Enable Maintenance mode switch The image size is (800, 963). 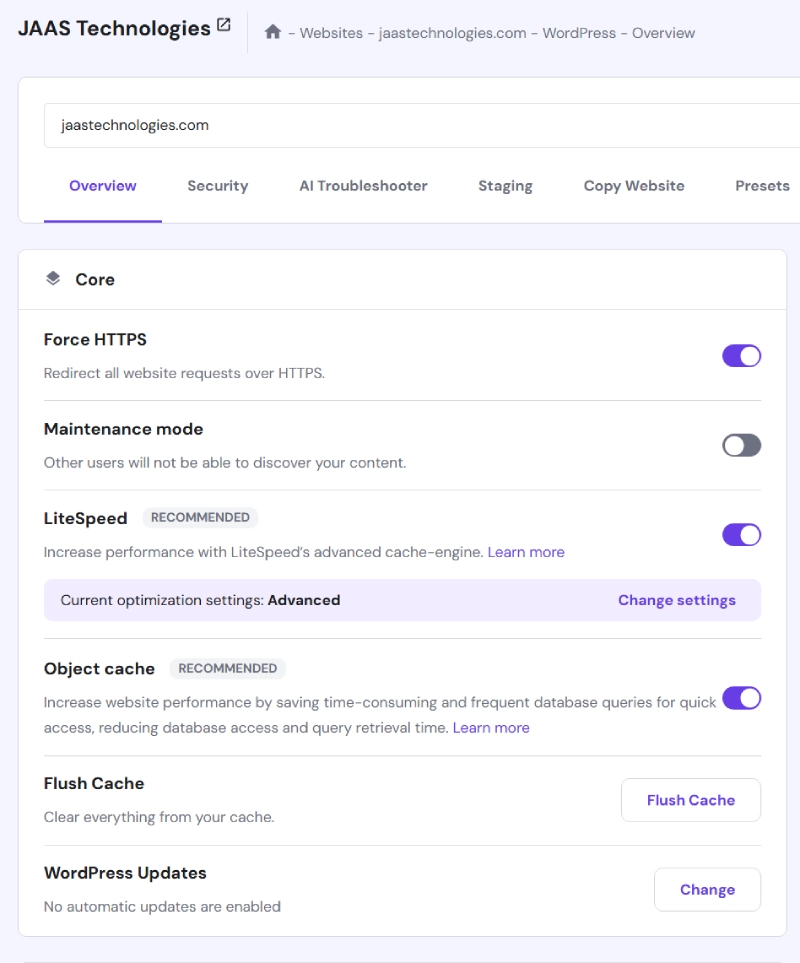click(x=741, y=445)
